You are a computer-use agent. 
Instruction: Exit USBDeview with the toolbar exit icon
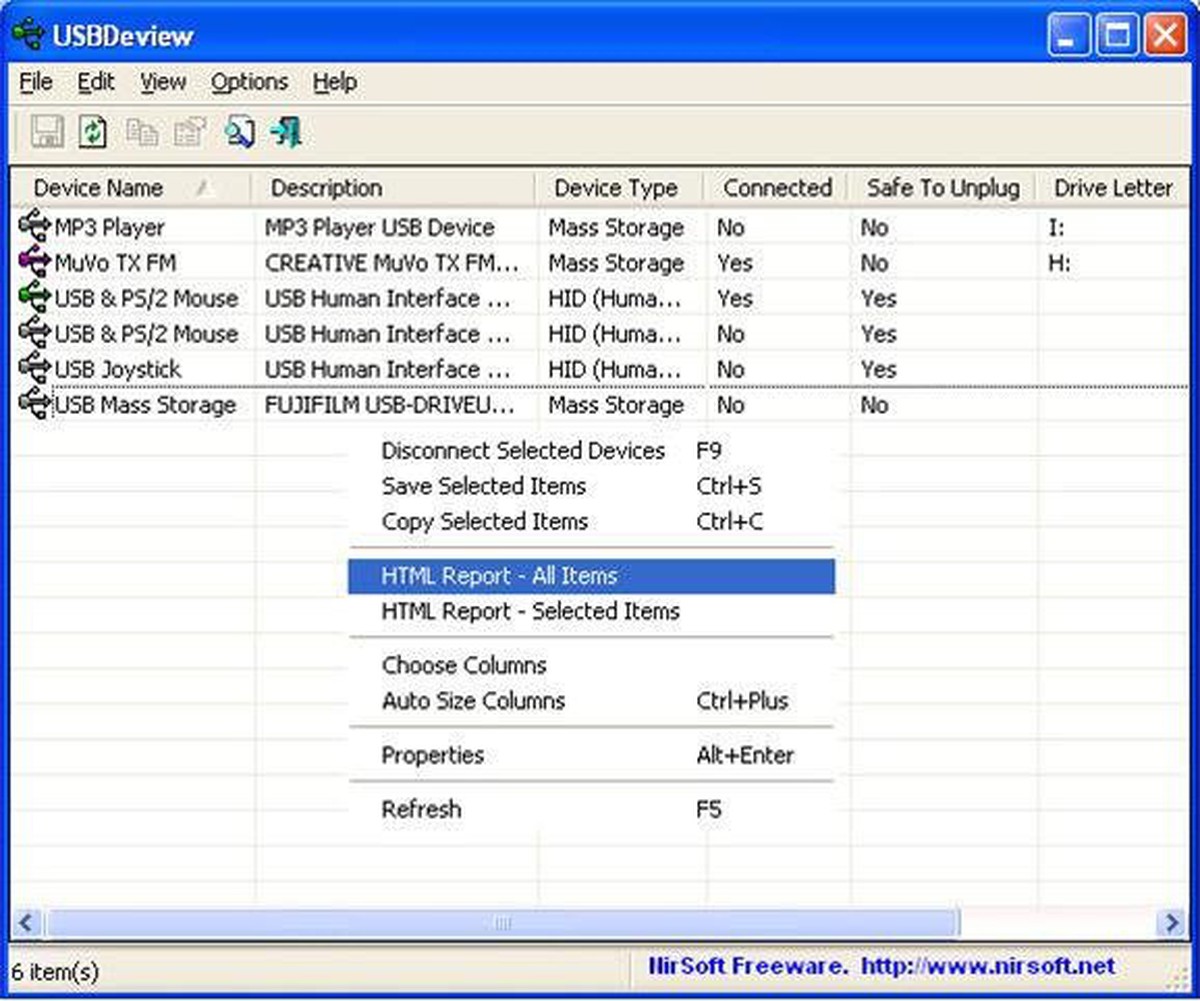click(x=287, y=131)
